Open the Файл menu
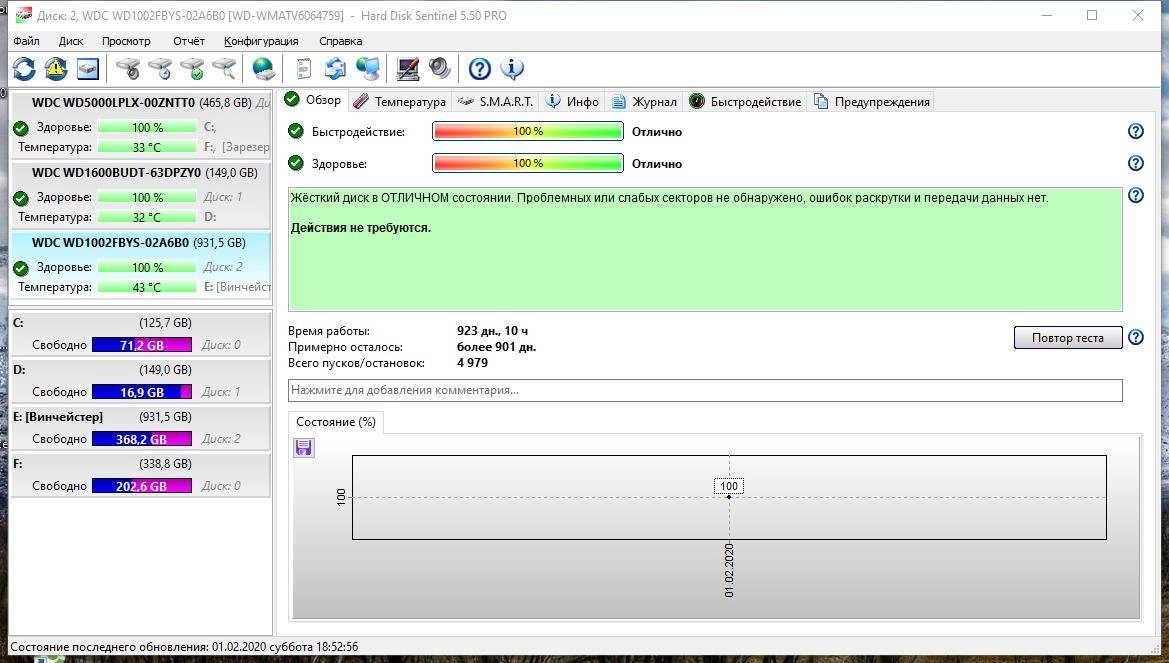 [26, 41]
